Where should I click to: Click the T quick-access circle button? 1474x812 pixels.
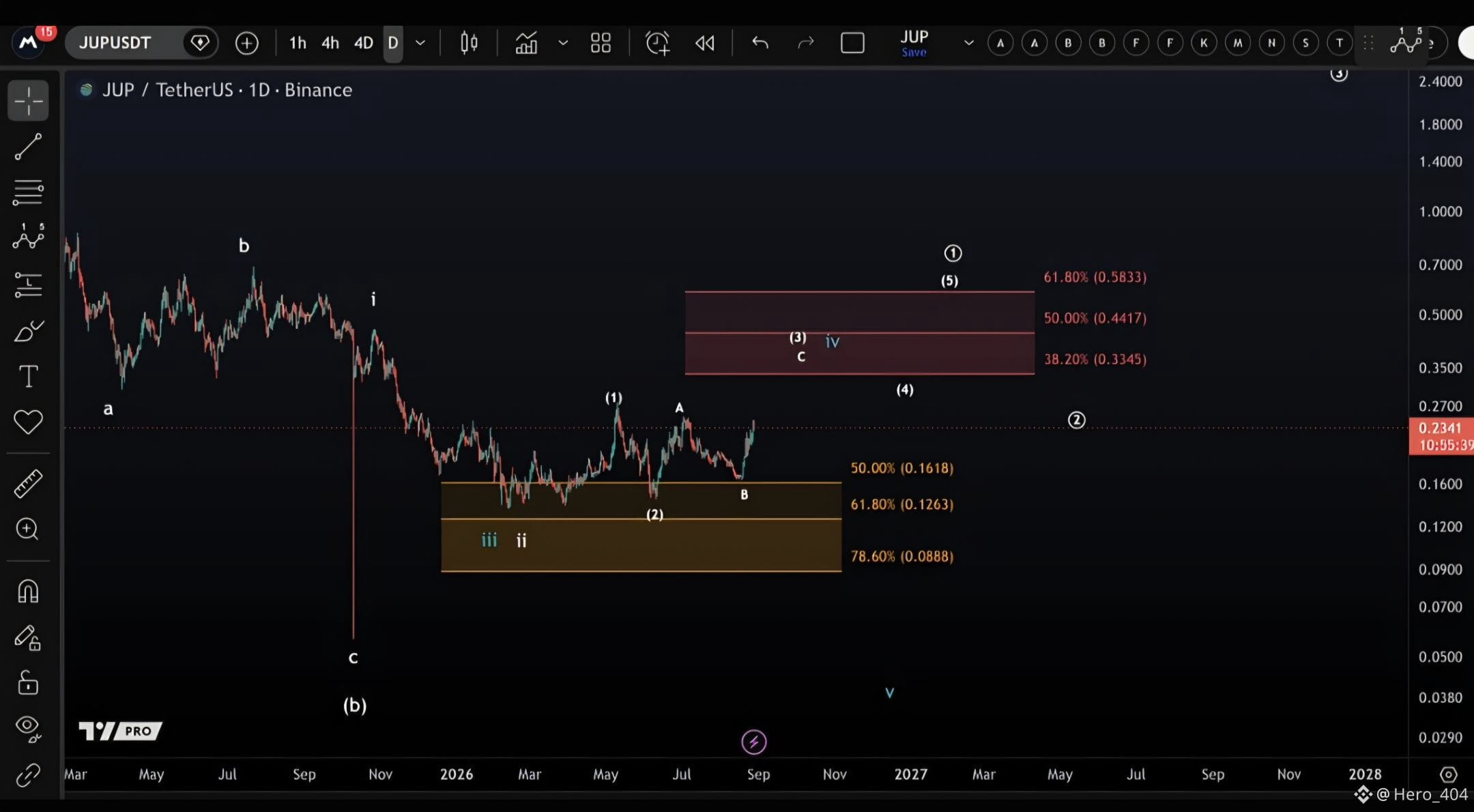(x=1340, y=43)
